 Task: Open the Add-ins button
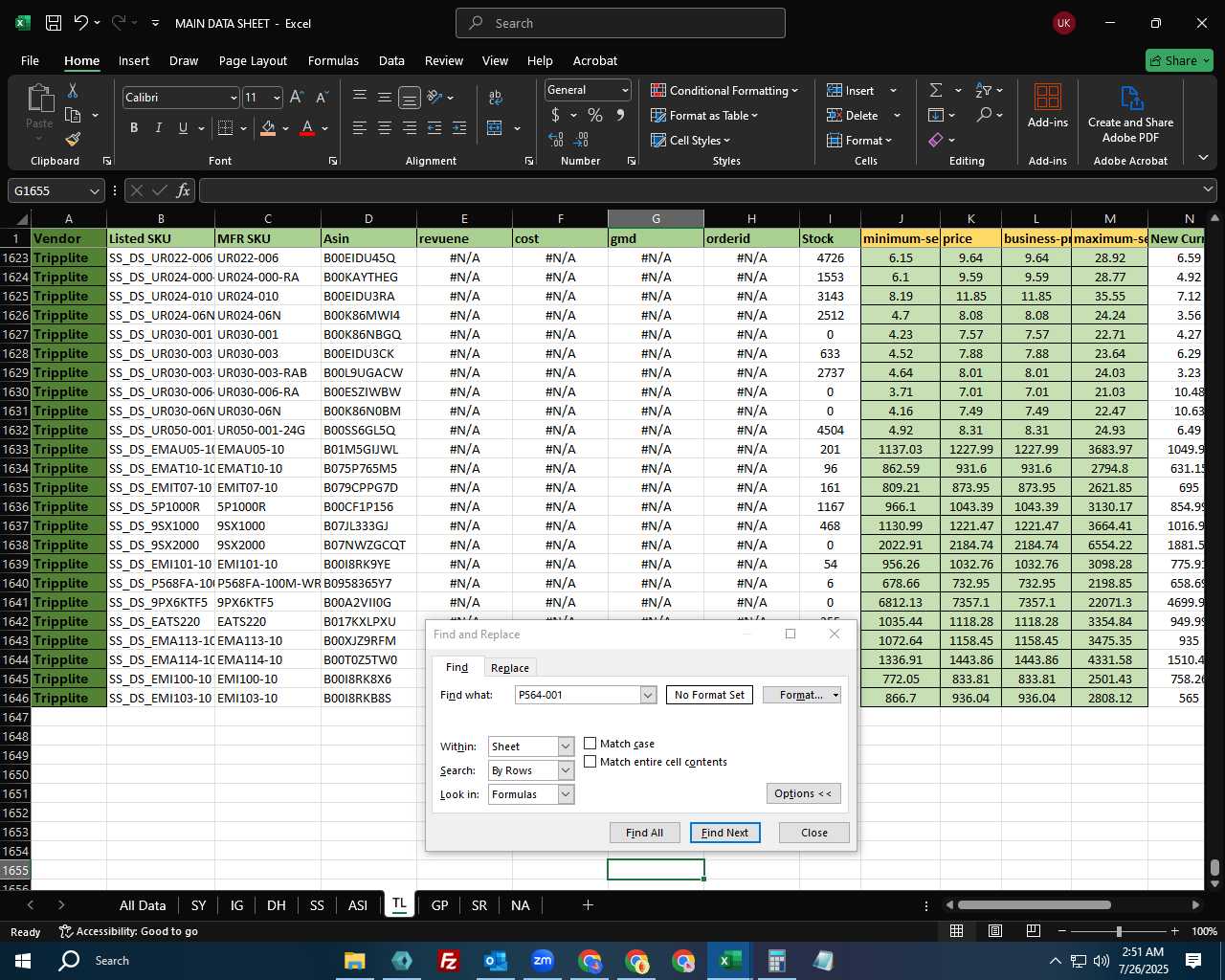coord(1048,105)
